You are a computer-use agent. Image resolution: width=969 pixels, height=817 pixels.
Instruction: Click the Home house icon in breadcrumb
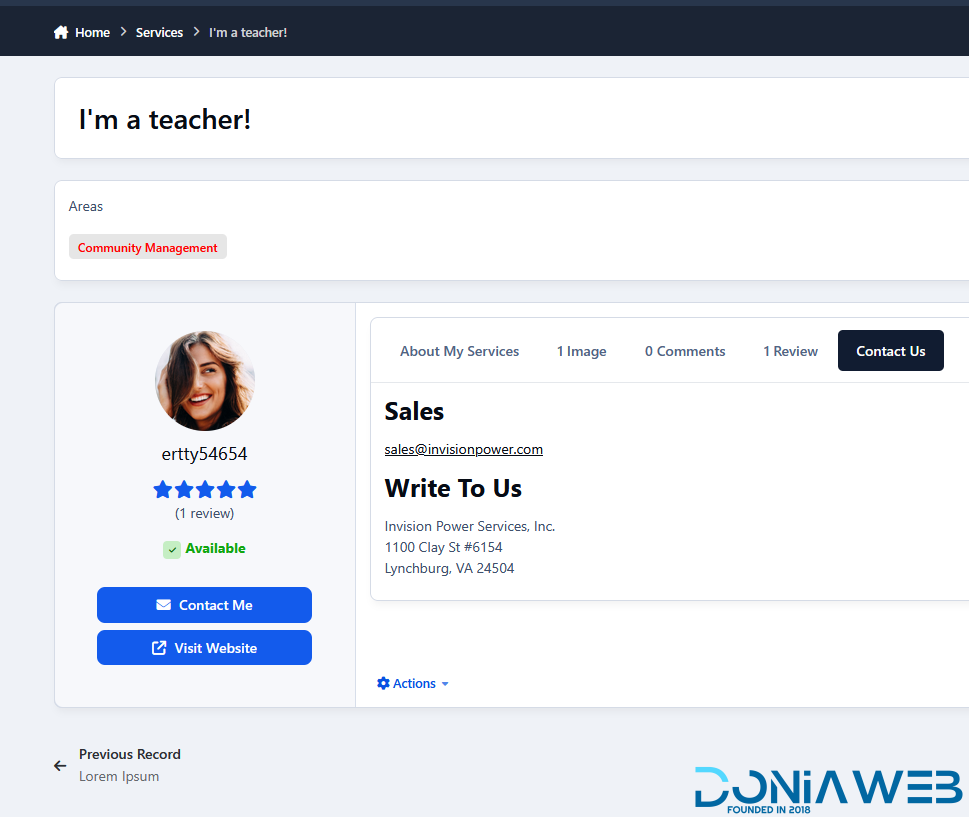pyautogui.click(x=61, y=33)
